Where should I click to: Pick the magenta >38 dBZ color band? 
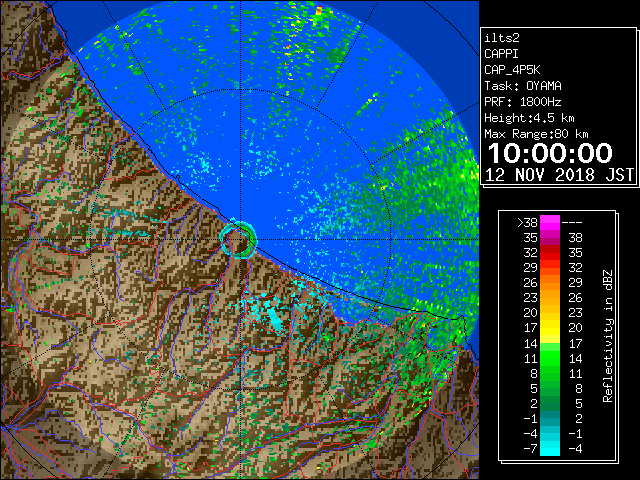click(x=550, y=223)
